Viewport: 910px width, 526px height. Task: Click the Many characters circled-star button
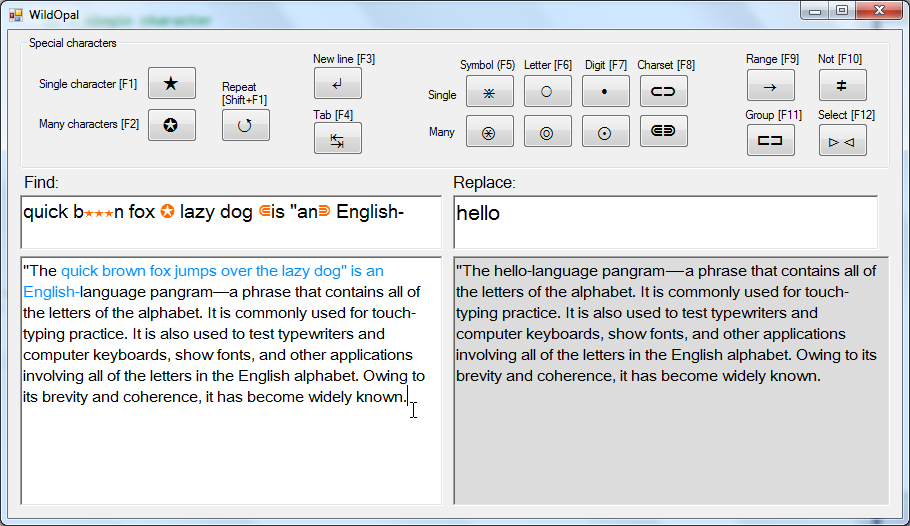171,125
